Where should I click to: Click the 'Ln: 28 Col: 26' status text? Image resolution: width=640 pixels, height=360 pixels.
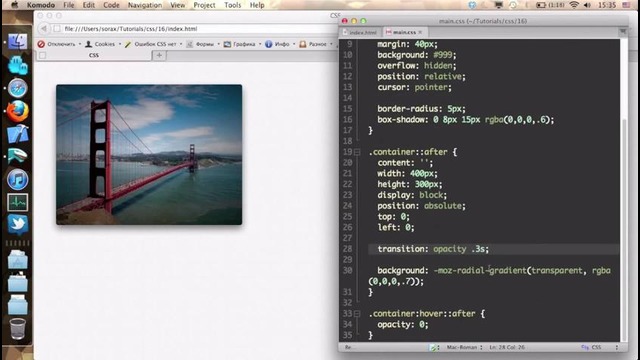point(507,347)
